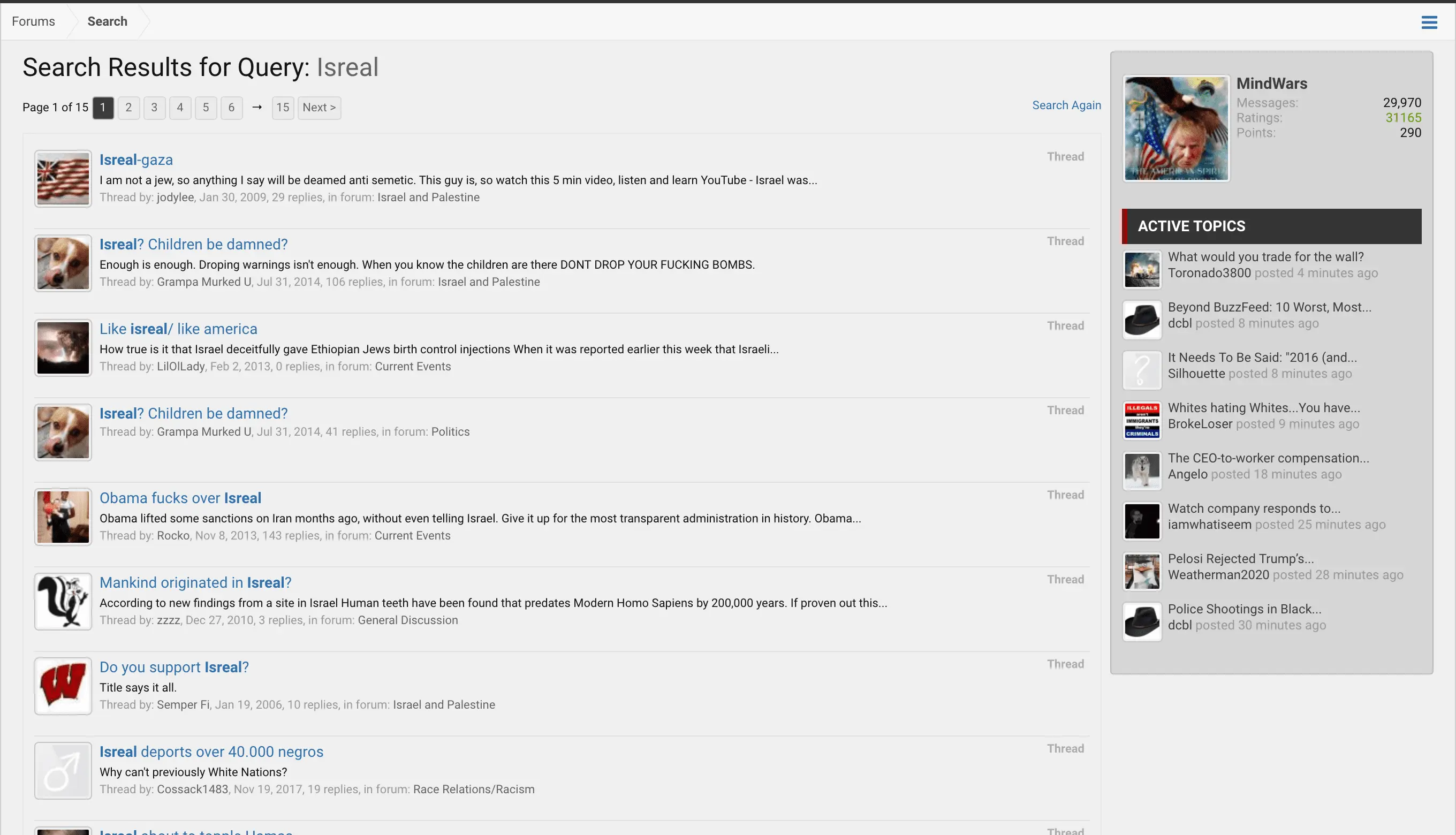Click Silhouette's question mark avatar

tap(1141, 370)
